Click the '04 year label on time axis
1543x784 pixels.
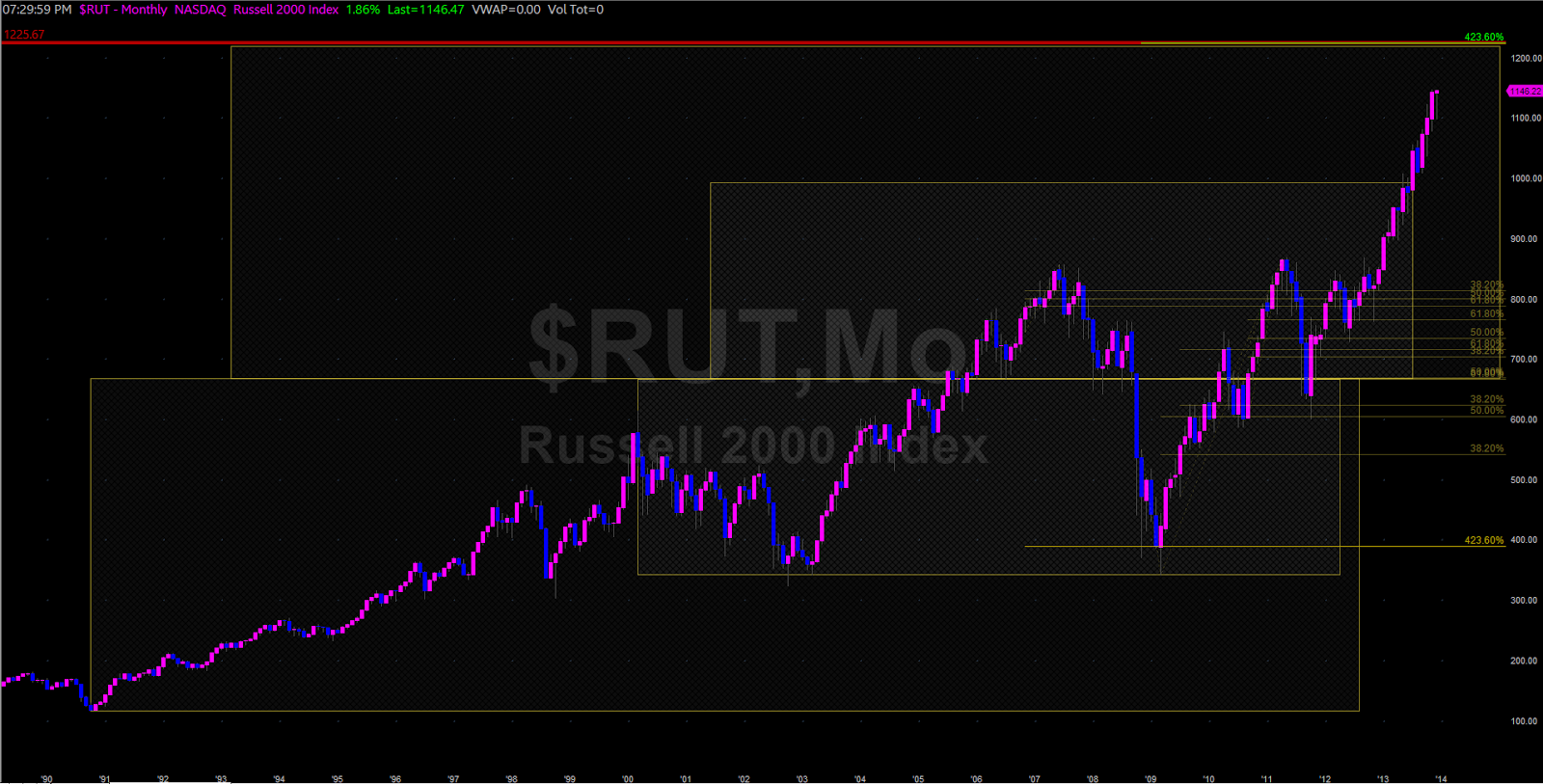[x=860, y=778]
